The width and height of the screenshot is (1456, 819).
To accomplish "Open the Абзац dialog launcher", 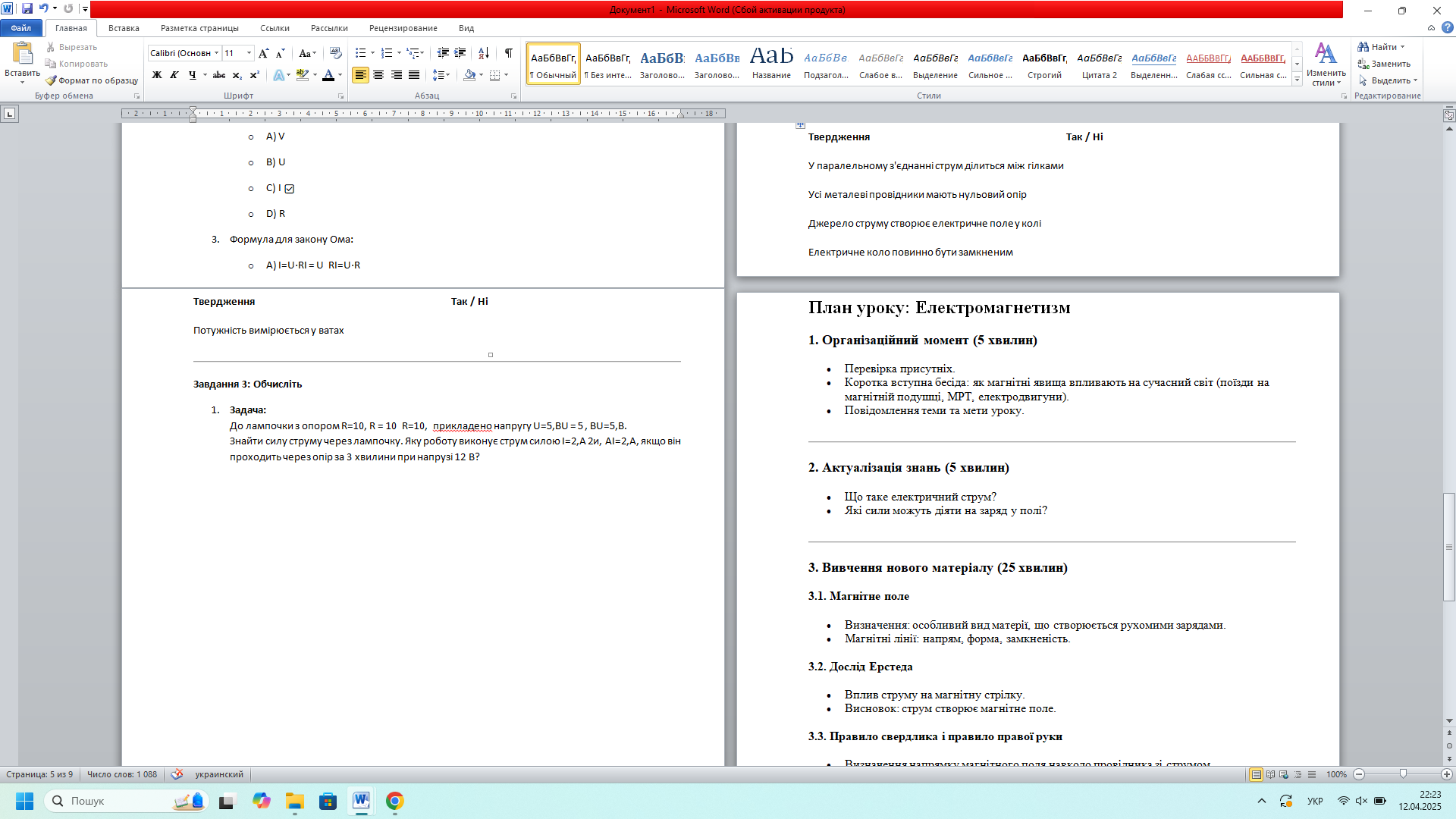I will tap(513, 96).
